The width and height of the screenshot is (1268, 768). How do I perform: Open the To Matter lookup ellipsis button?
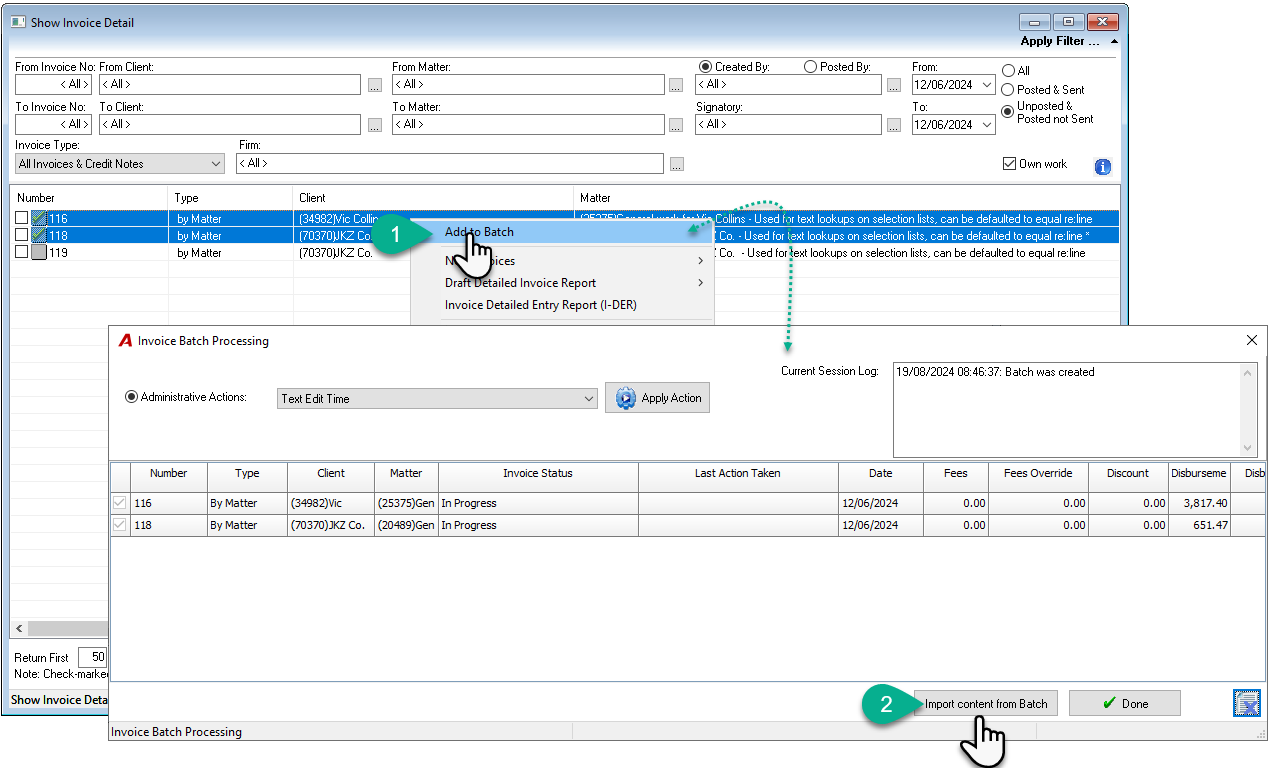(677, 125)
